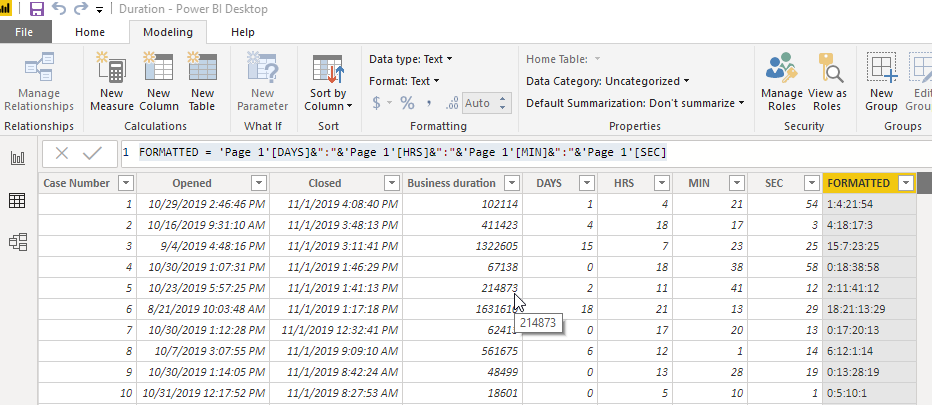Click cell 1322605 in Business duration
Screen dimensions: 932x405
click(x=462, y=246)
